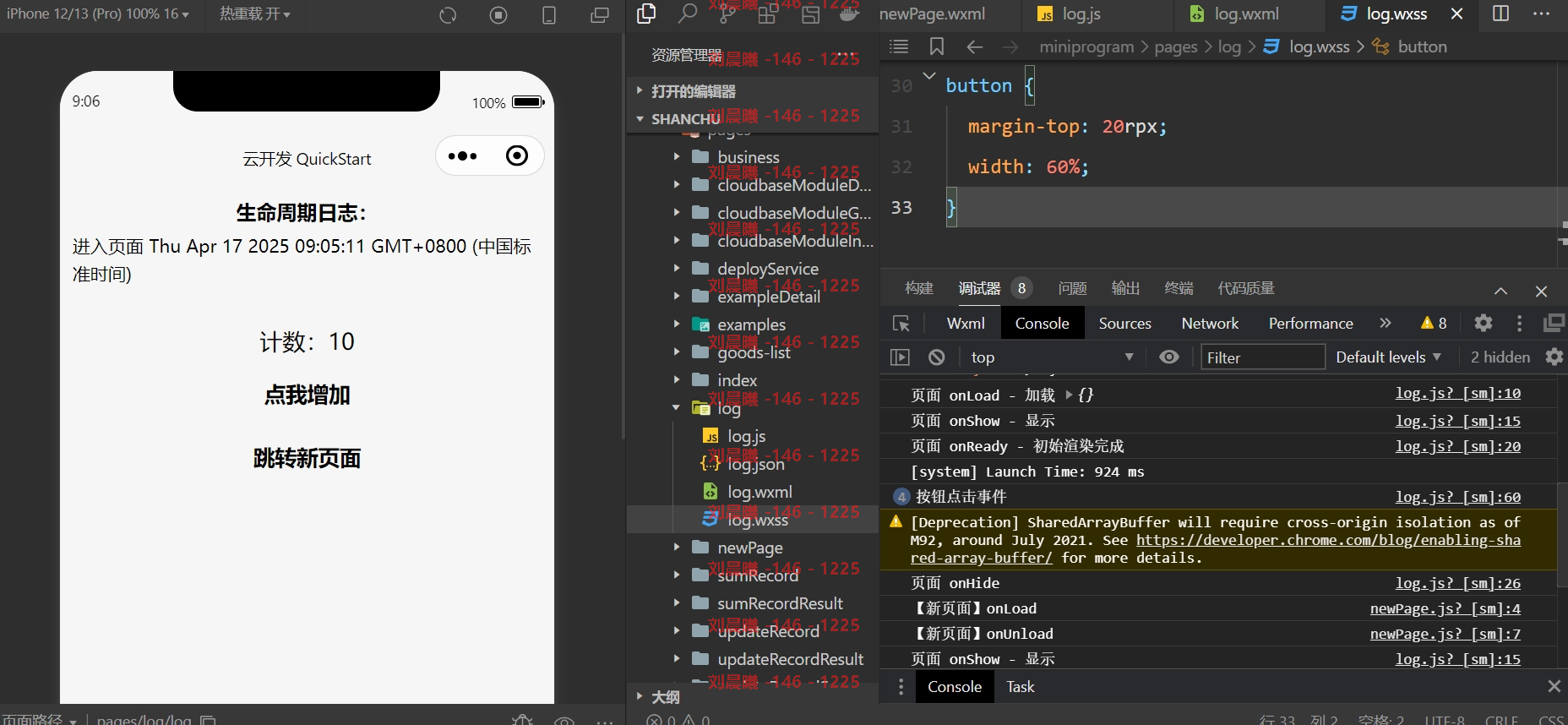Open the Sources tab in debugger
The image size is (1568, 725).
click(x=1124, y=324)
